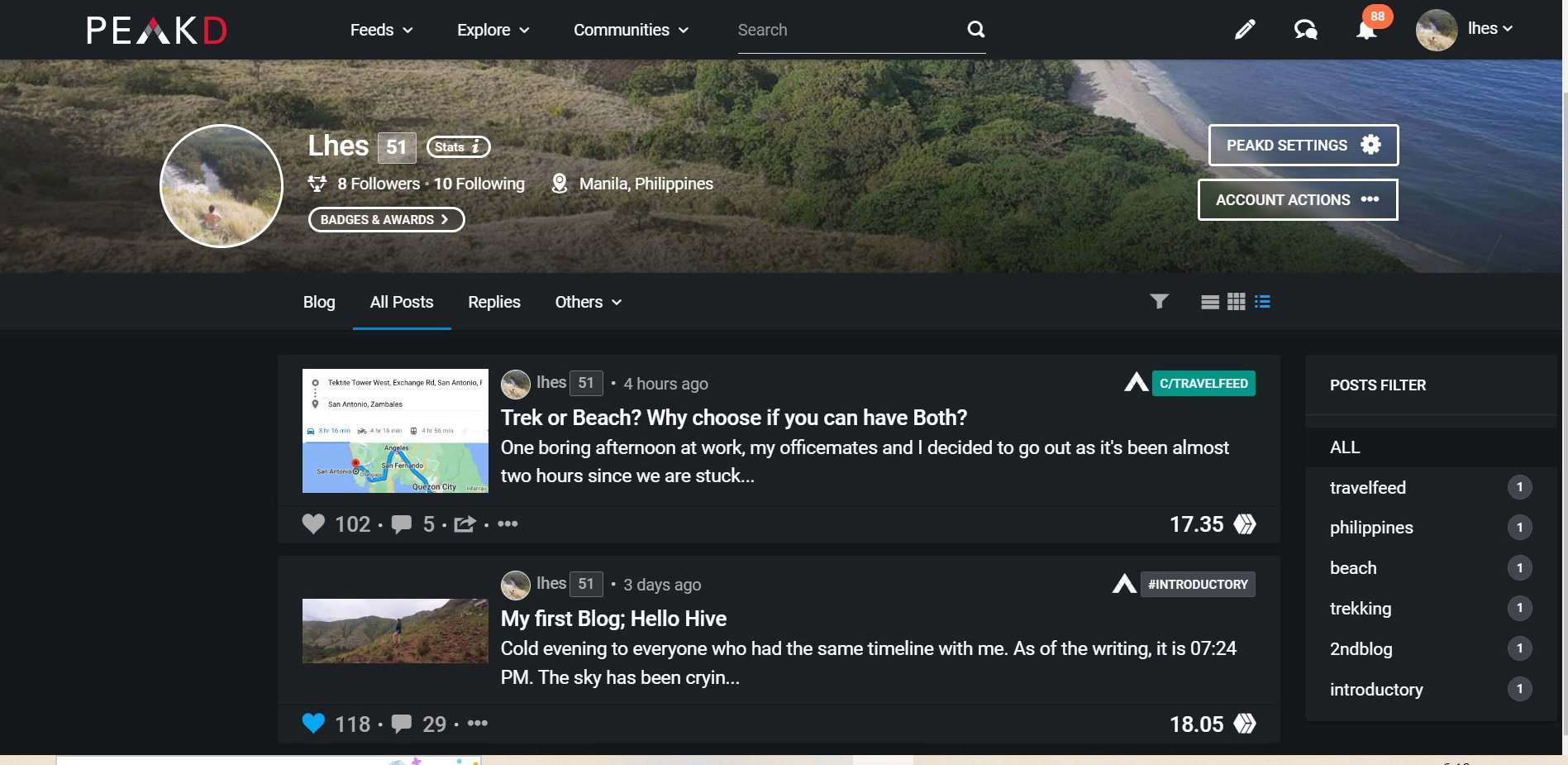Like the Trek or Beach post
The height and width of the screenshot is (765, 1568).
click(x=313, y=524)
